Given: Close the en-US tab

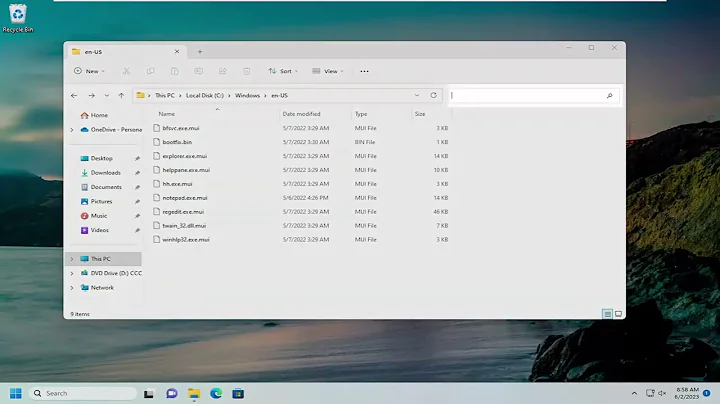Looking at the screenshot, I should click(x=177, y=51).
